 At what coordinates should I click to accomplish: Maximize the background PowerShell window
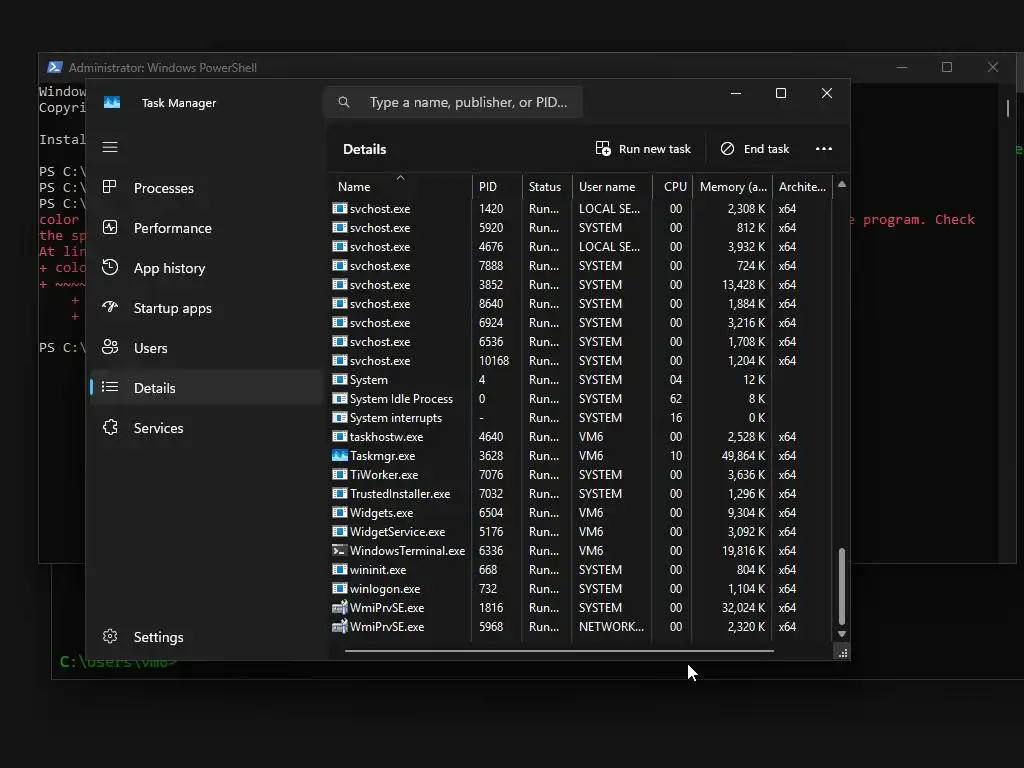(946, 67)
